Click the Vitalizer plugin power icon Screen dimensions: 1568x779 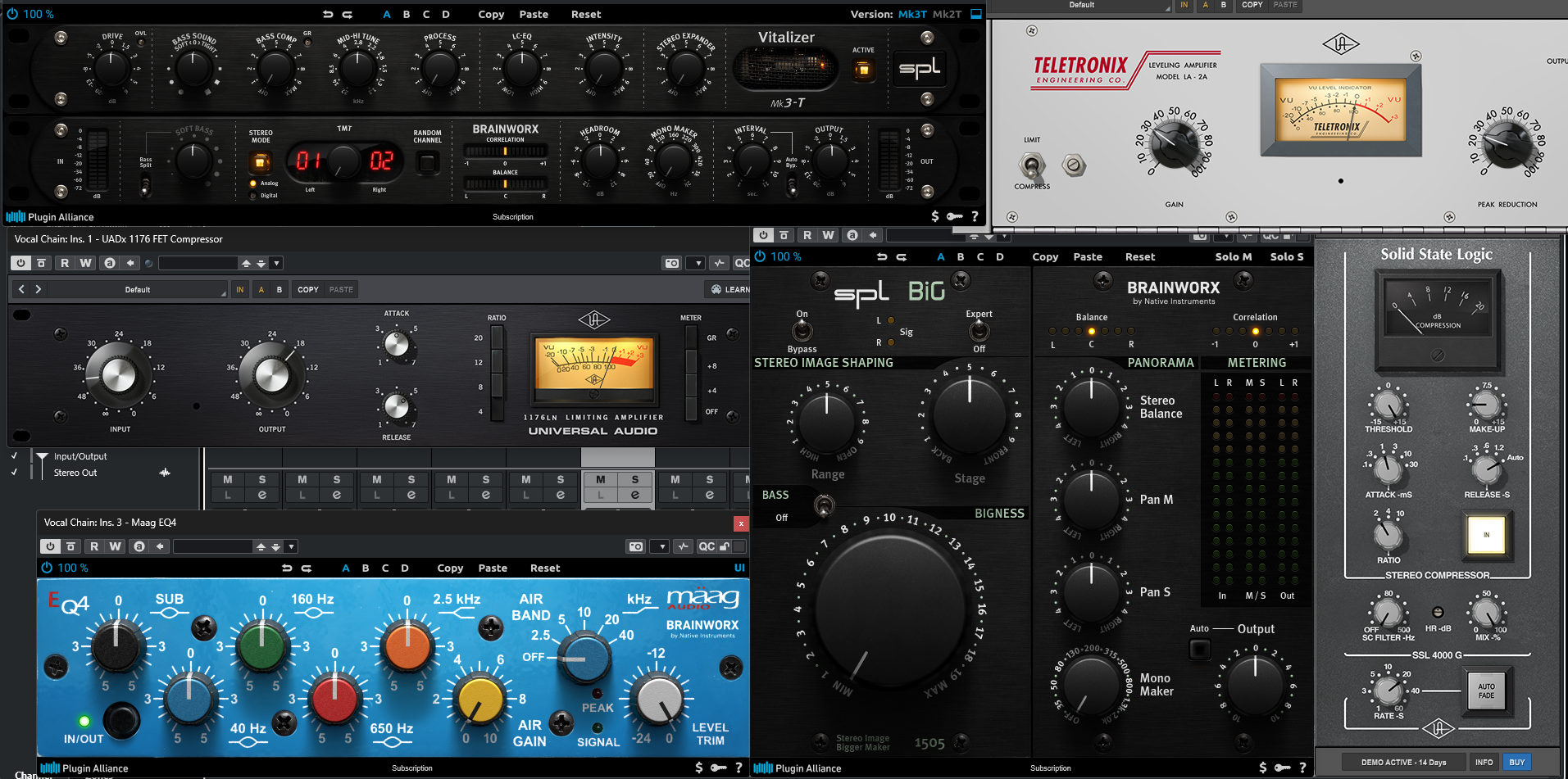pyautogui.click(x=12, y=14)
